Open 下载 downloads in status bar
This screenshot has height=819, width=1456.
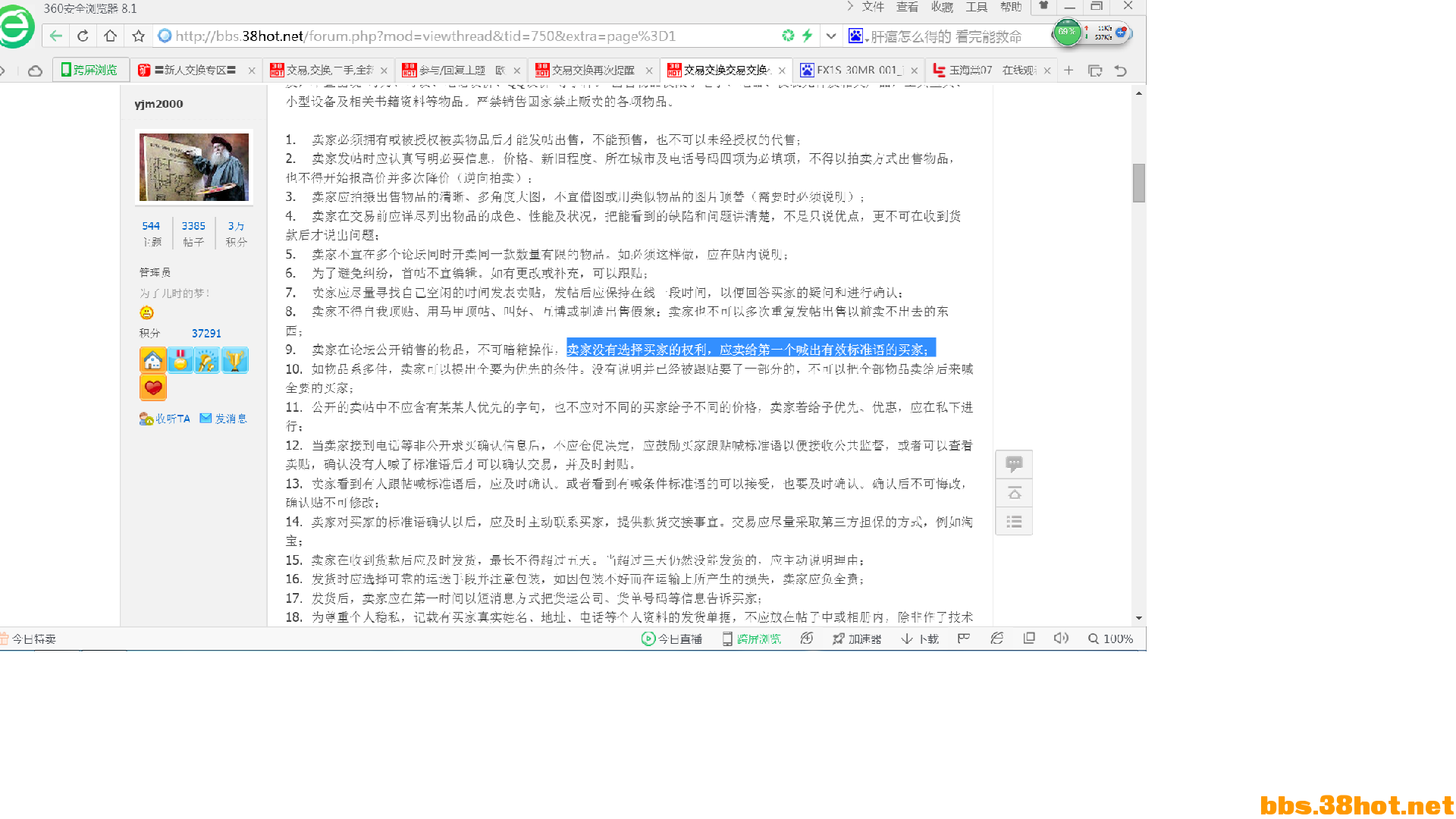(x=920, y=639)
